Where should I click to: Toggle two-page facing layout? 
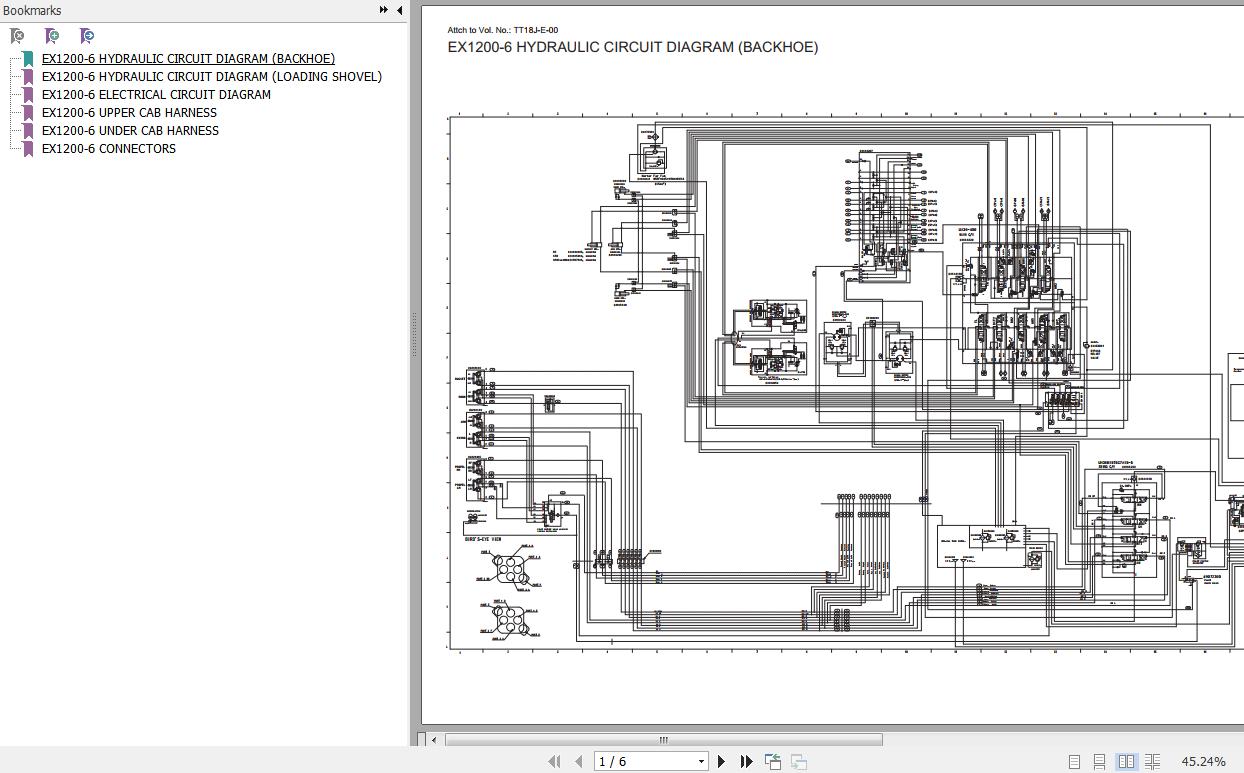pyautogui.click(x=1126, y=761)
